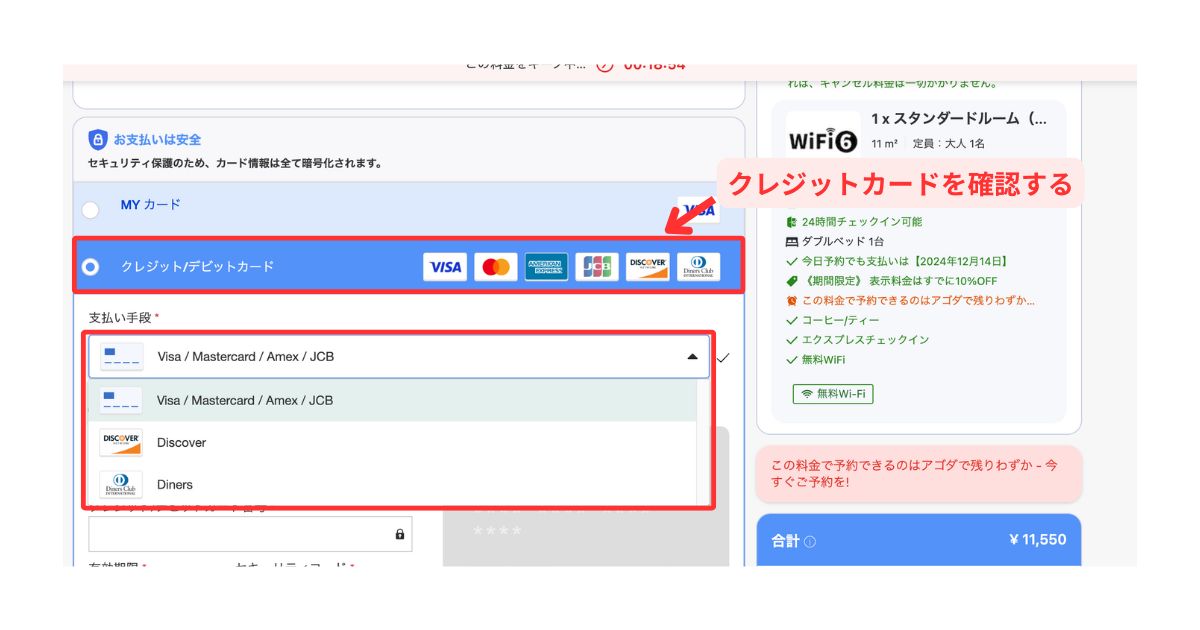Click the 今日予約でも支払いは 2024年12月14日 line
Screen dimensions: 1200x630
pos(897,262)
